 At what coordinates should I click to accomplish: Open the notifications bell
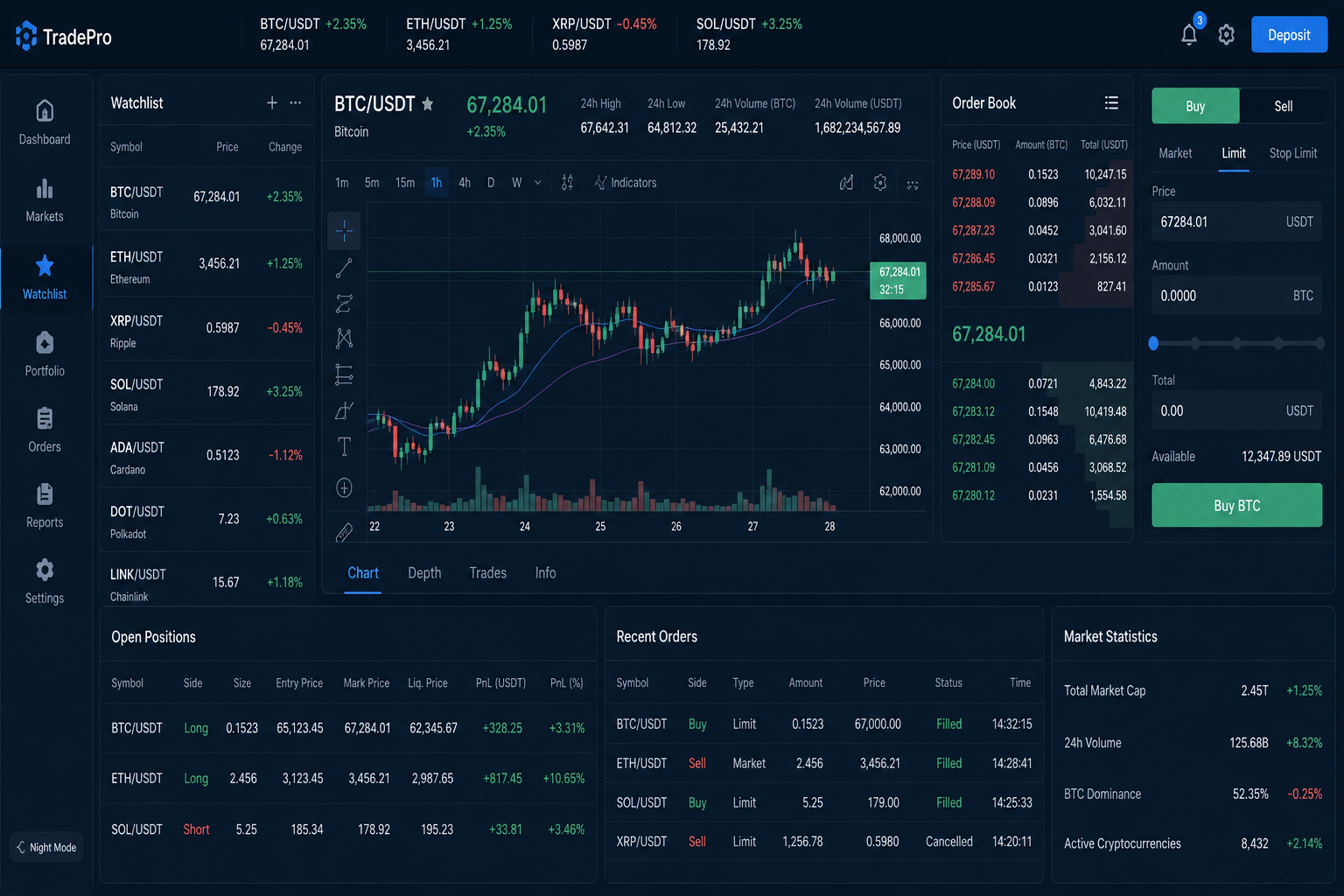tap(1189, 35)
